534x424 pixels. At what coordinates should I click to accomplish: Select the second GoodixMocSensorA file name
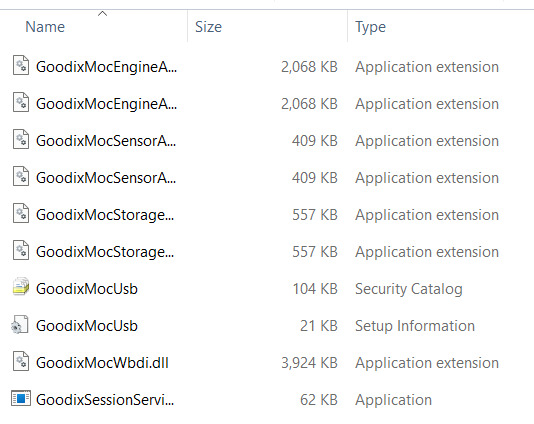click(x=106, y=178)
